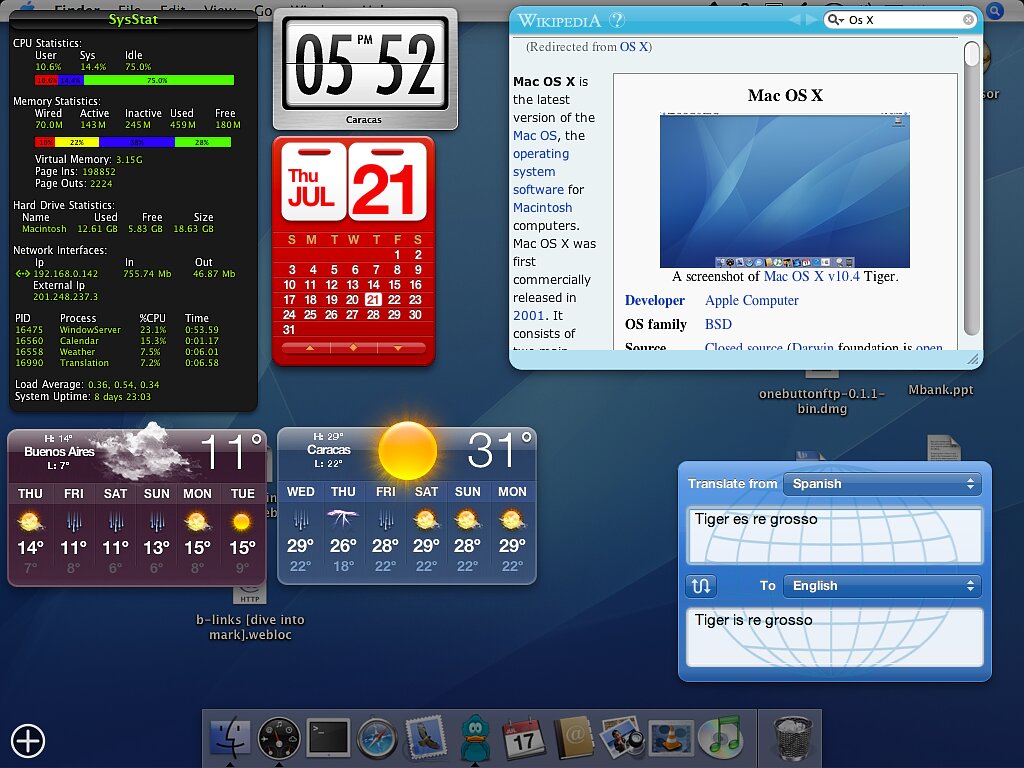Viewport: 1024px width, 768px height.
Task: Click the WindowServer process row
Action: pyautogui.click(x=117, y=330)
